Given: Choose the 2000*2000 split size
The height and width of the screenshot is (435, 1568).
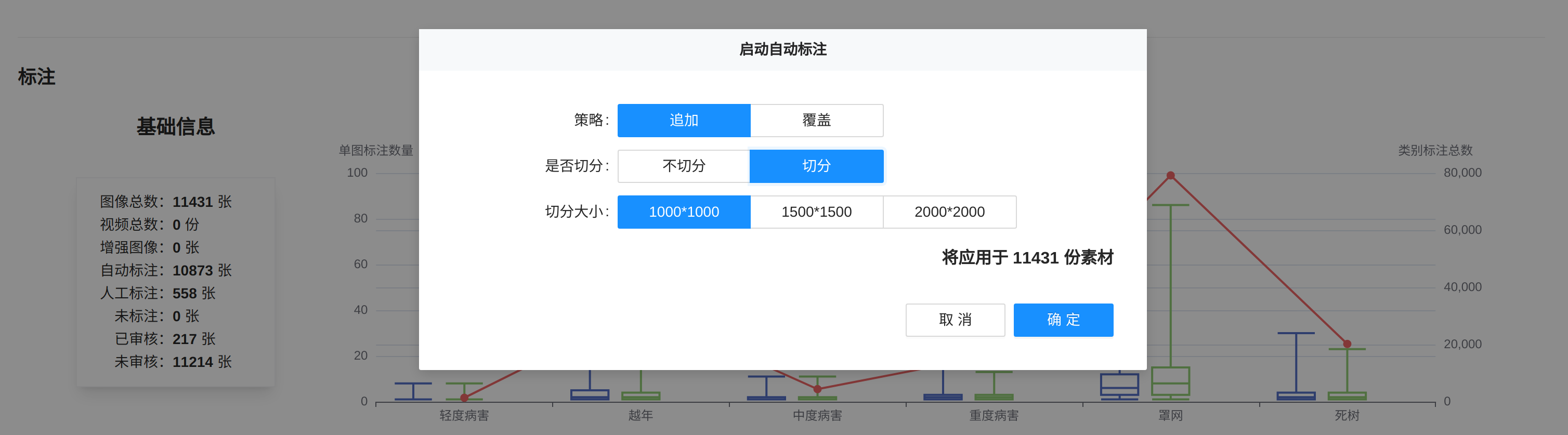Looking at the screenshot, I should 949,212.
